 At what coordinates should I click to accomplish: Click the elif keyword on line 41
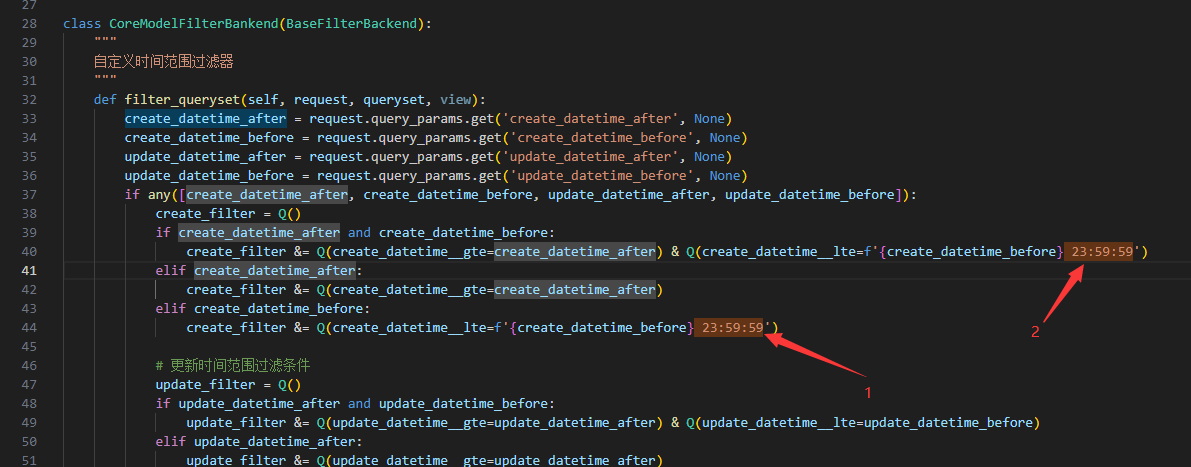pyautogui.click(x=171, y=270)
